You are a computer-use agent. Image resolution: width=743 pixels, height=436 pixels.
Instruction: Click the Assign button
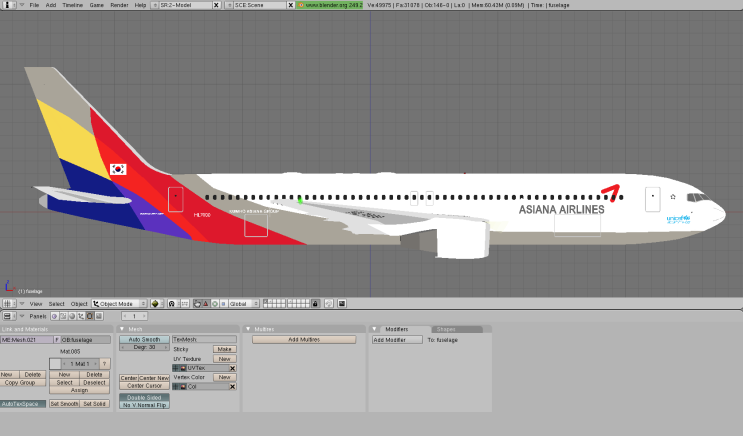pos(80,390)
